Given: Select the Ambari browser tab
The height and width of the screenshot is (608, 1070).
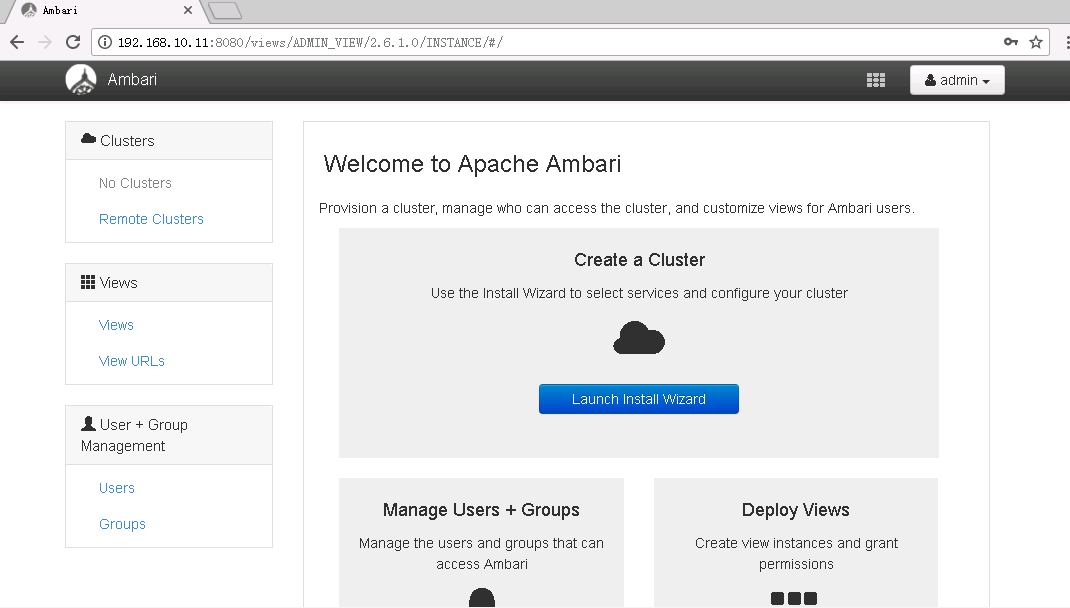Looking at the screenshot, I should click(106, 10).
